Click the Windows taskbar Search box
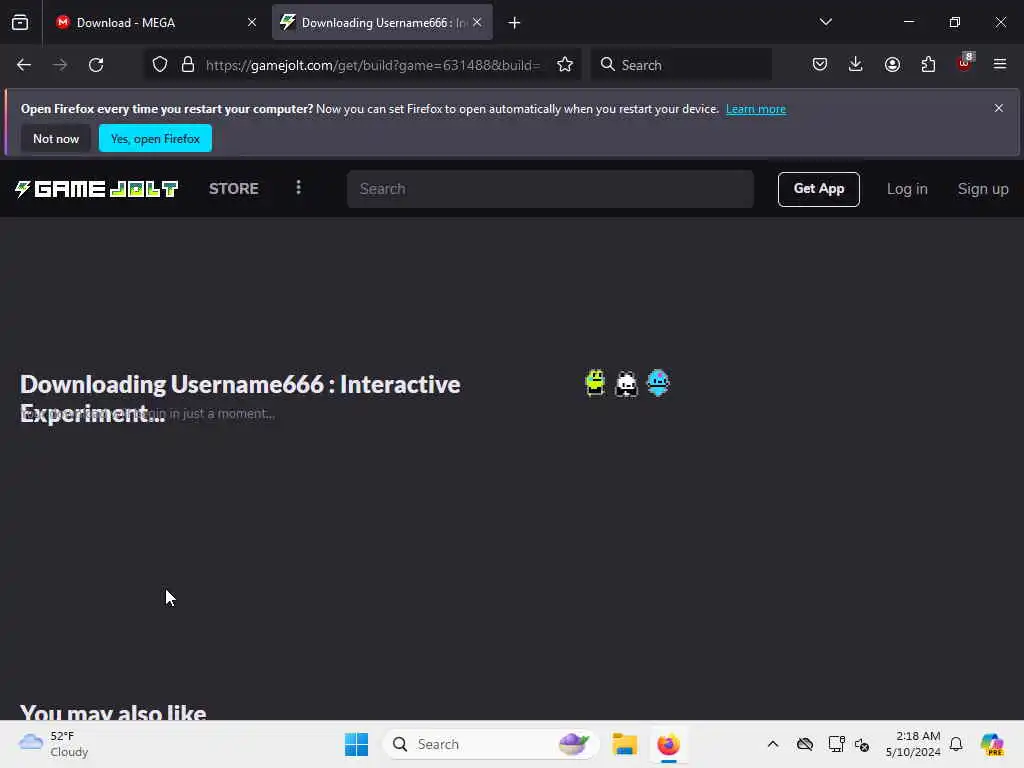The height and width of the screenshot is (768, 1024). 490,744
